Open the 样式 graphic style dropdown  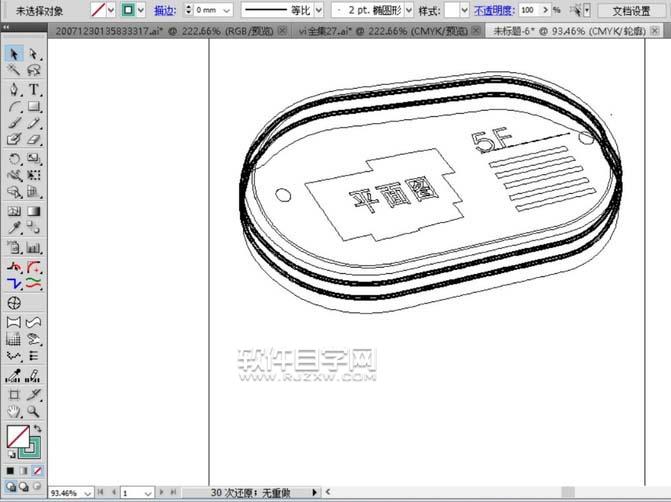pos(465,10)
